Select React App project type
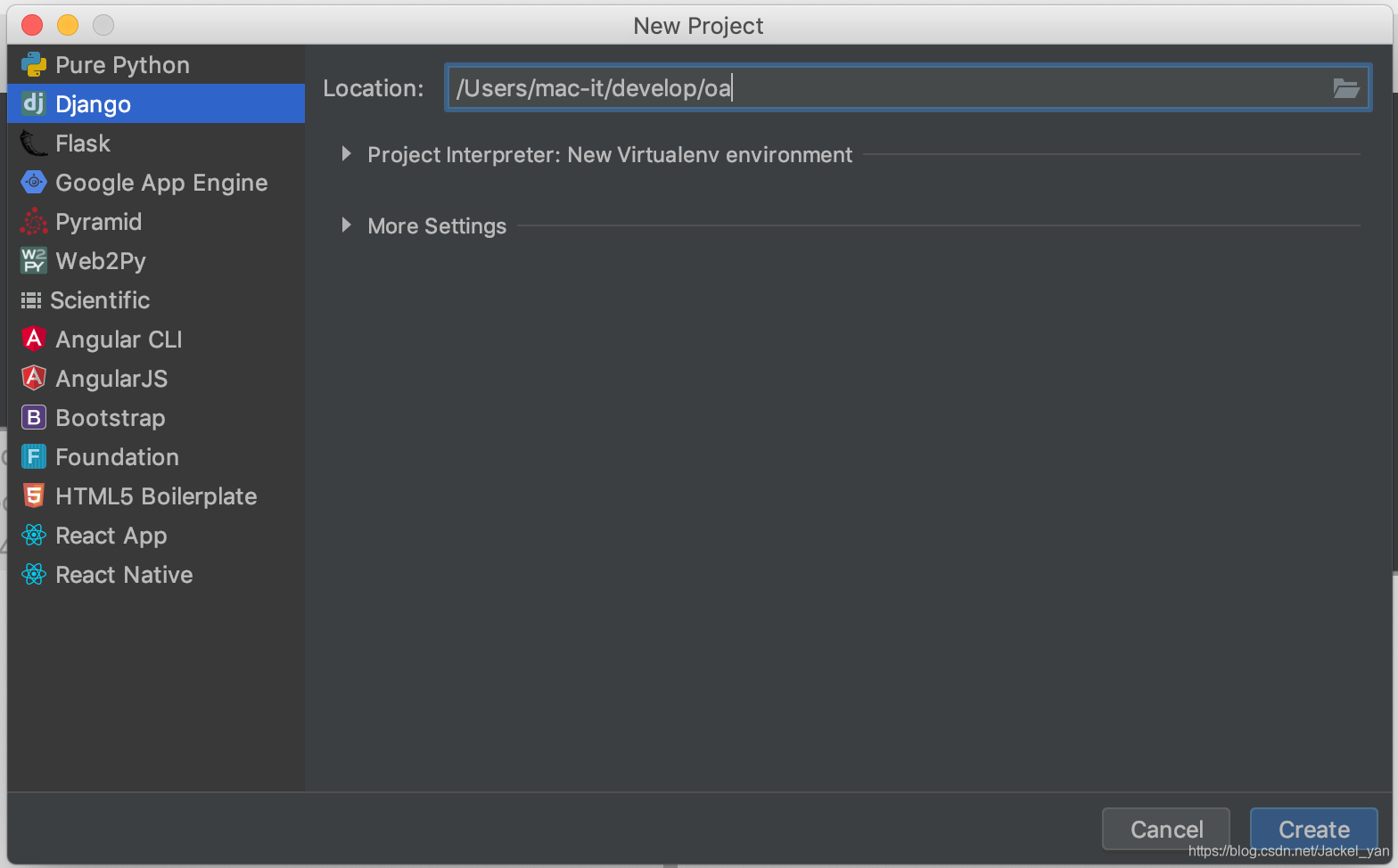Viewport: 1398px width, 868px height. tap(111, 536)
